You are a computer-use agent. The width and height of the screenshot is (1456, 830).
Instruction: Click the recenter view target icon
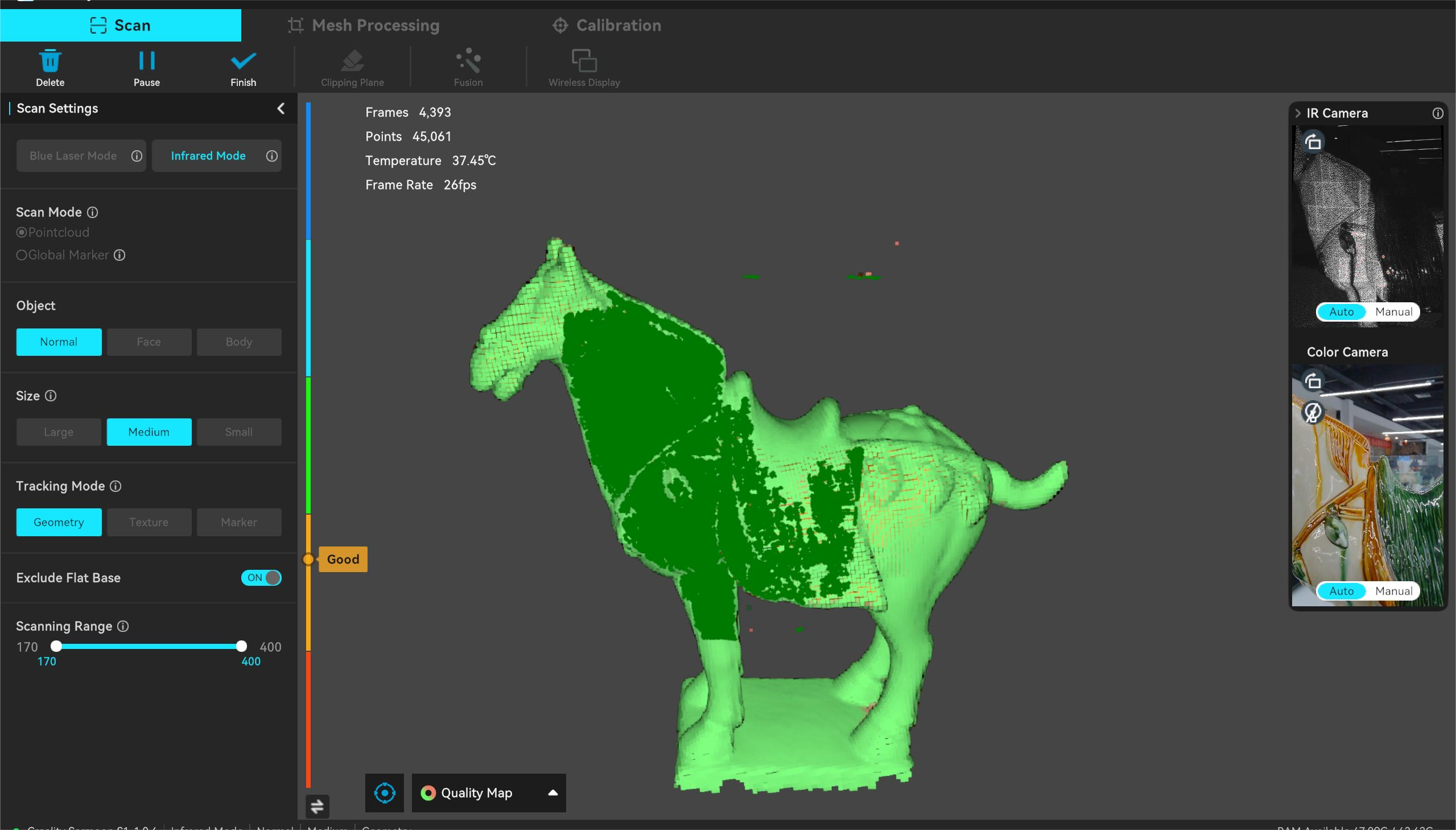point(385,792)
